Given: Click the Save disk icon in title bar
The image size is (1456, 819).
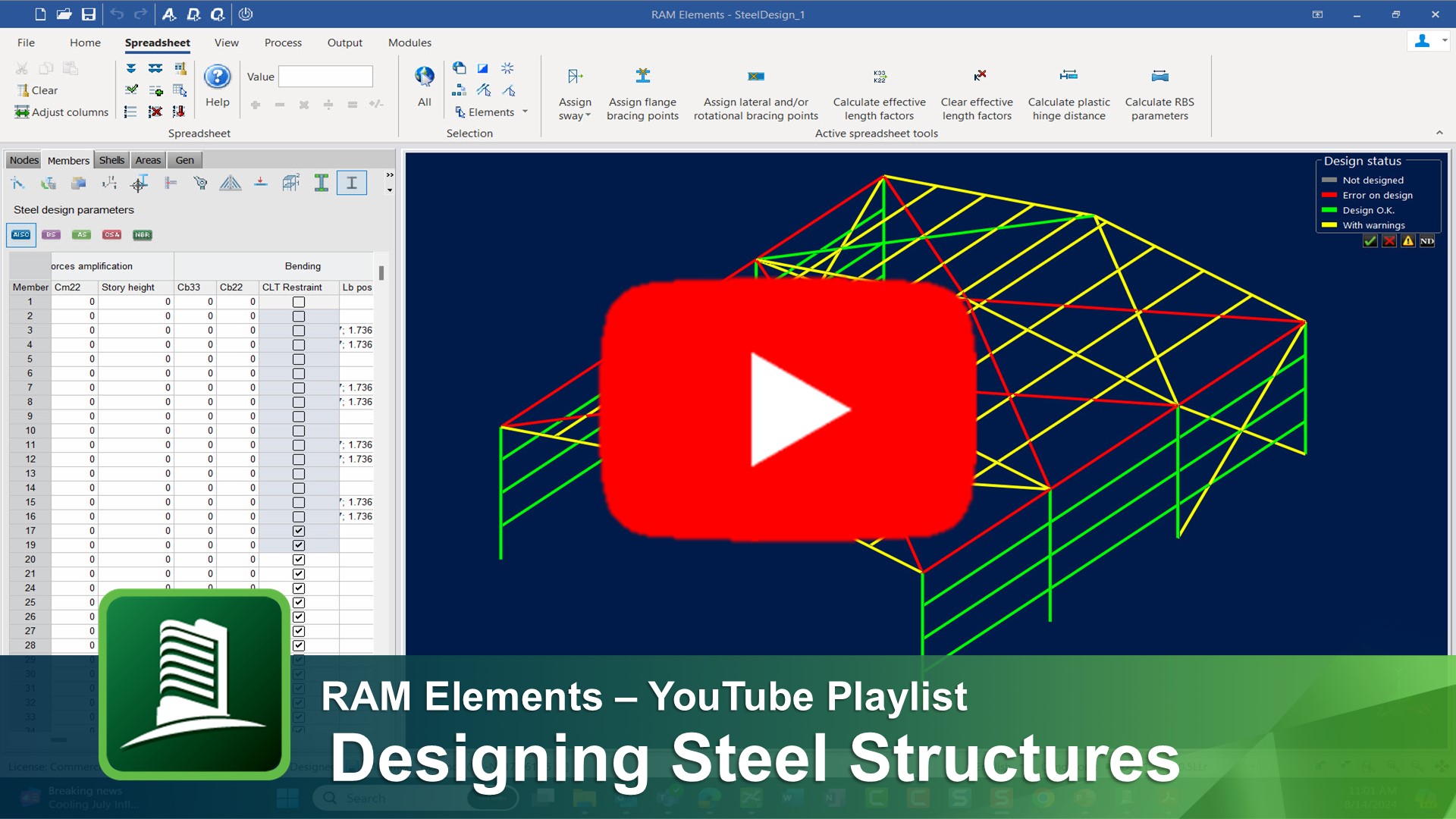Looking at the screenshot, I should (89, 14).
